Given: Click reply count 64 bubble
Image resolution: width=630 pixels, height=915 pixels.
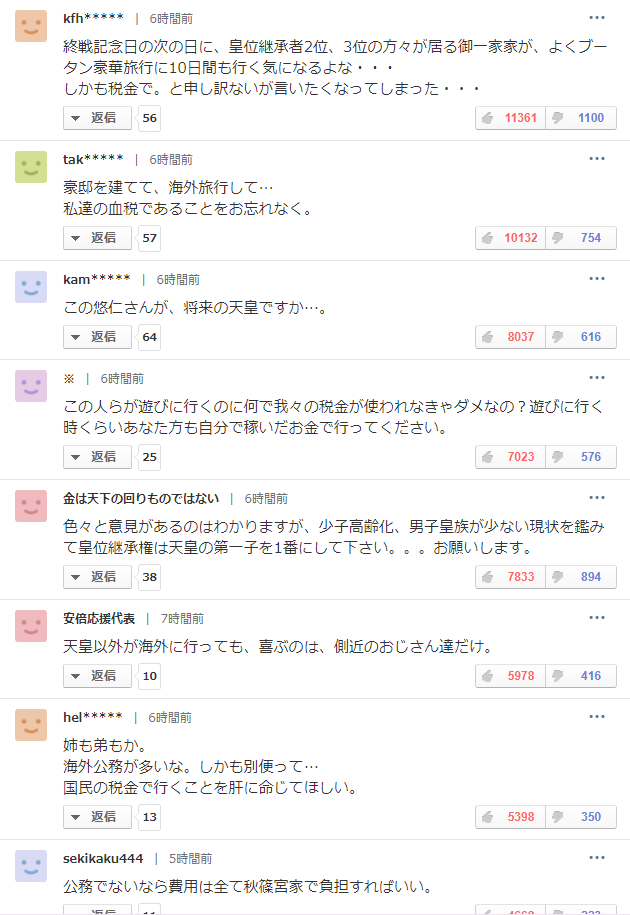Looking at the screenshot, I should (x=149, y=337).
